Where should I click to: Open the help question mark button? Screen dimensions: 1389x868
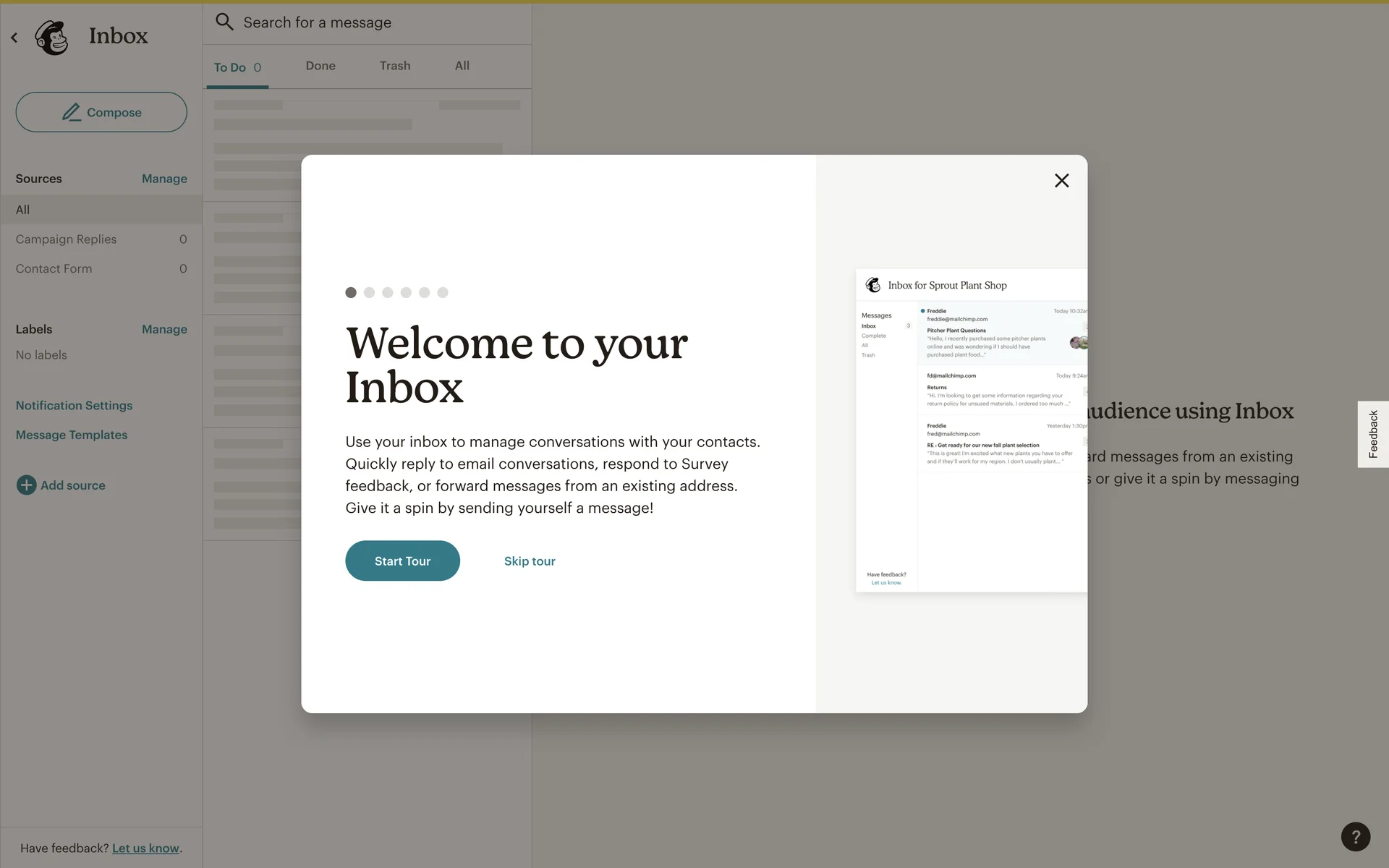point(1355,836)
